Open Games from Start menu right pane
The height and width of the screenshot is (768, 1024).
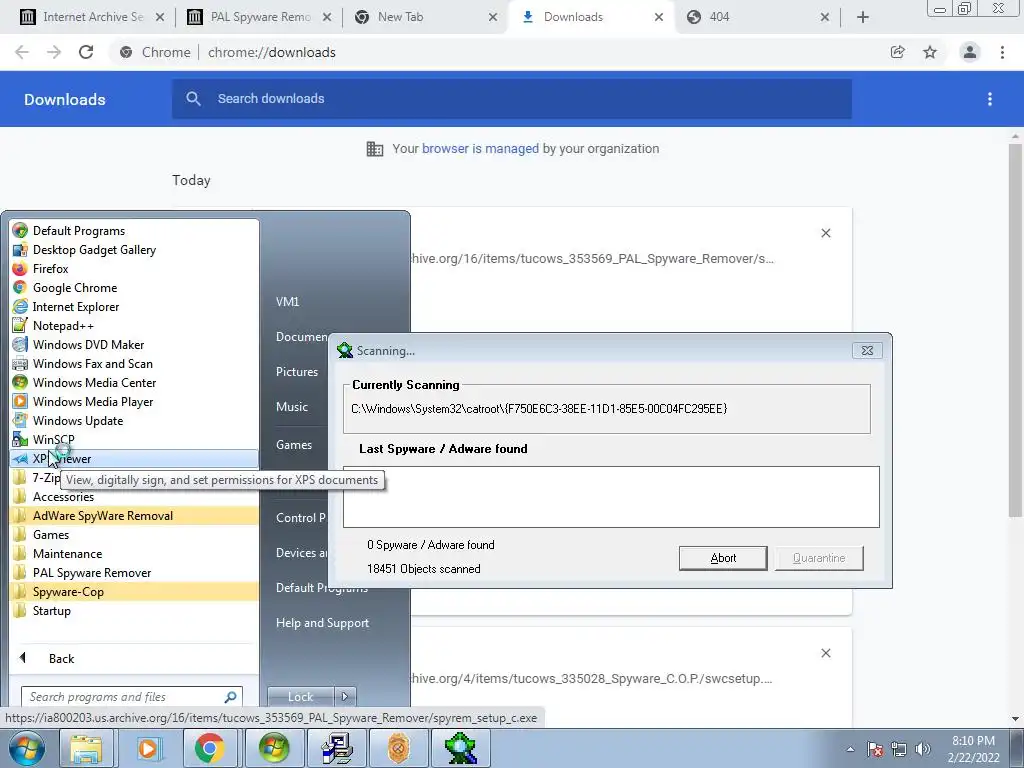pos(294,445)
